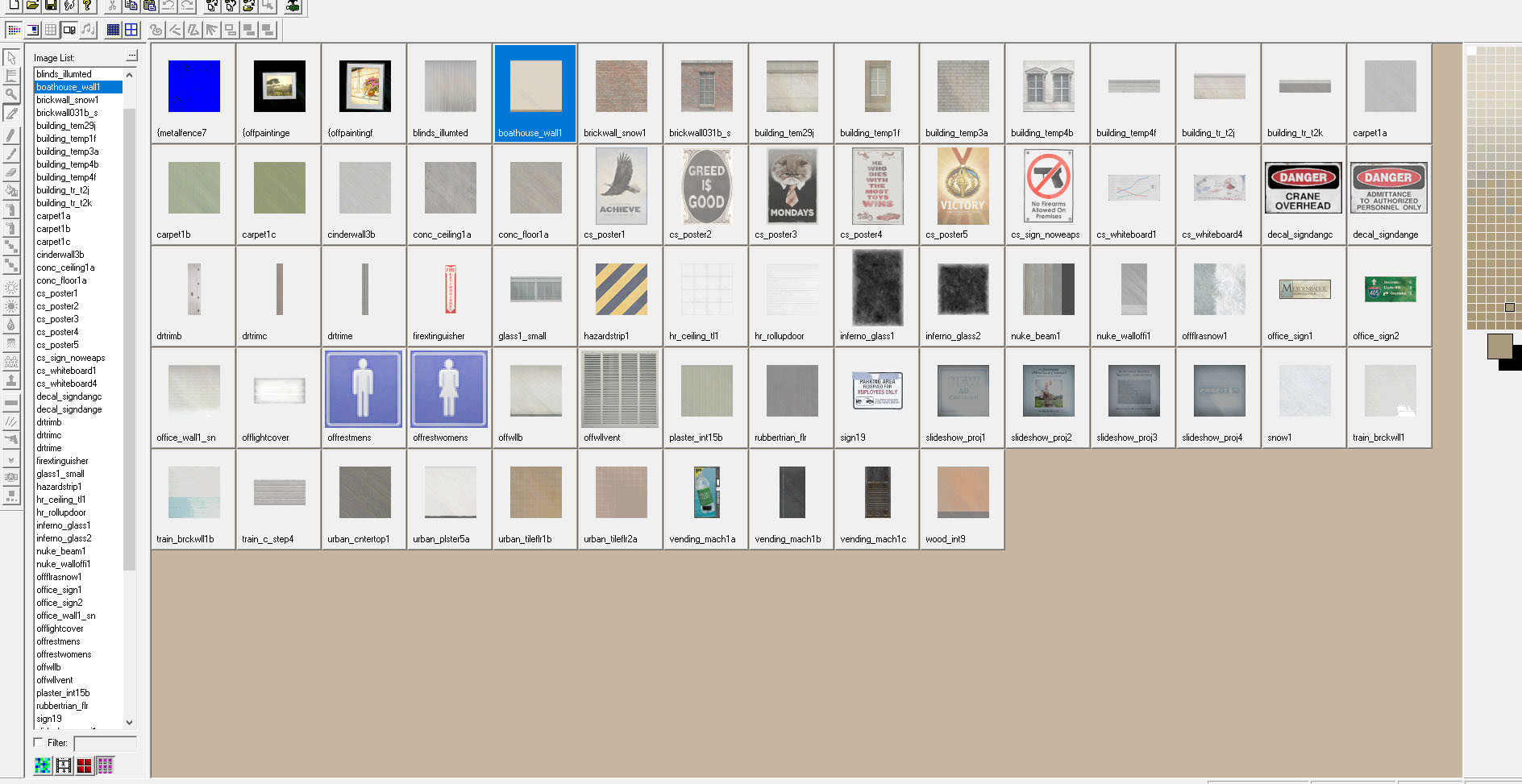Select the Eyedropper tool in the left toolbar

click(x=10, y=113)
